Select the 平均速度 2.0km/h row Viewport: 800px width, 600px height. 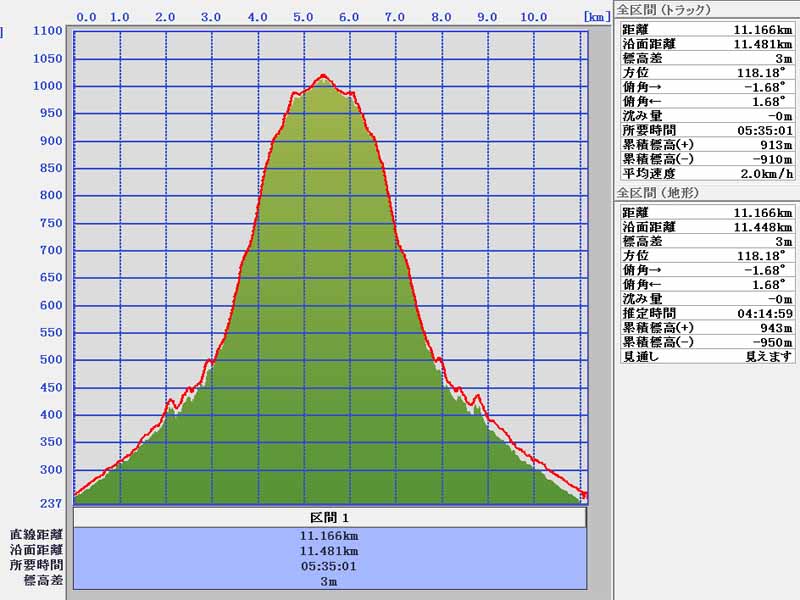[707, 173]
